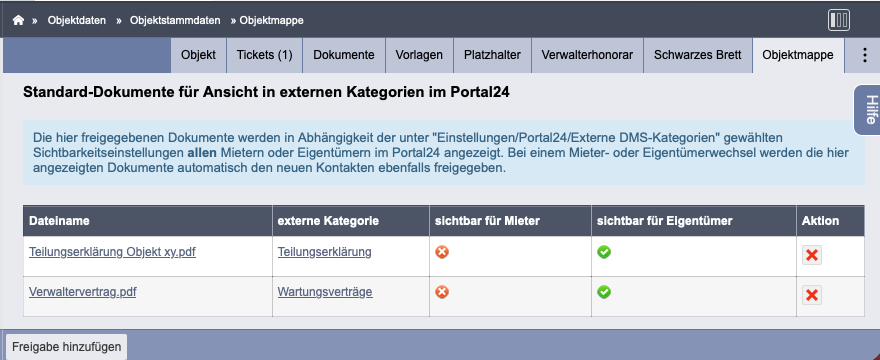The image size is (880, 360).
Task: Switch to the Schwarzes Brett tab
Action: pyautogui.click(x=698, y=55)
